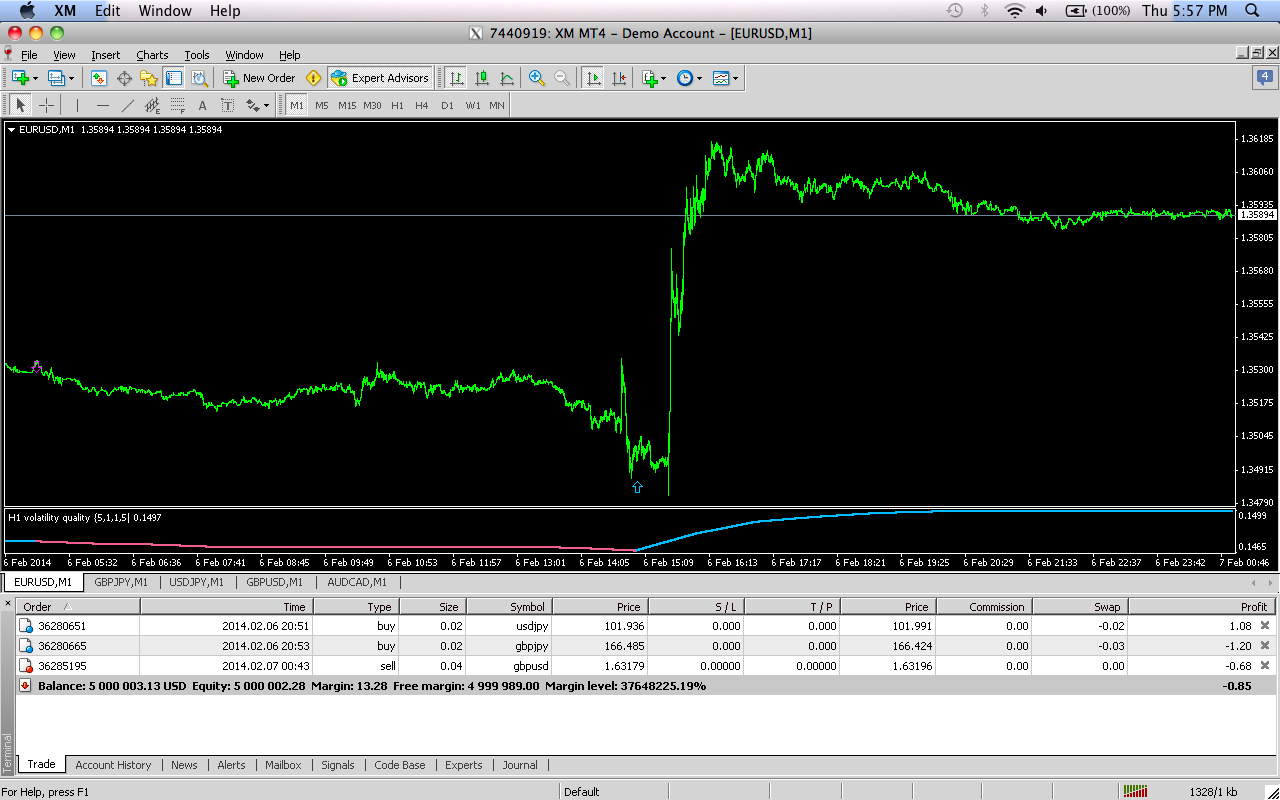Switch to D1 timeframe
The width and height of the screenshot is (1280, 800).
(447, 105)
